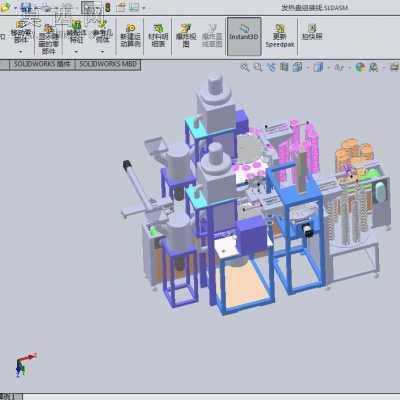Click the Edit Appearance color ball
Viewport: 400px width, 400px height.
click(x=360, y=67)
